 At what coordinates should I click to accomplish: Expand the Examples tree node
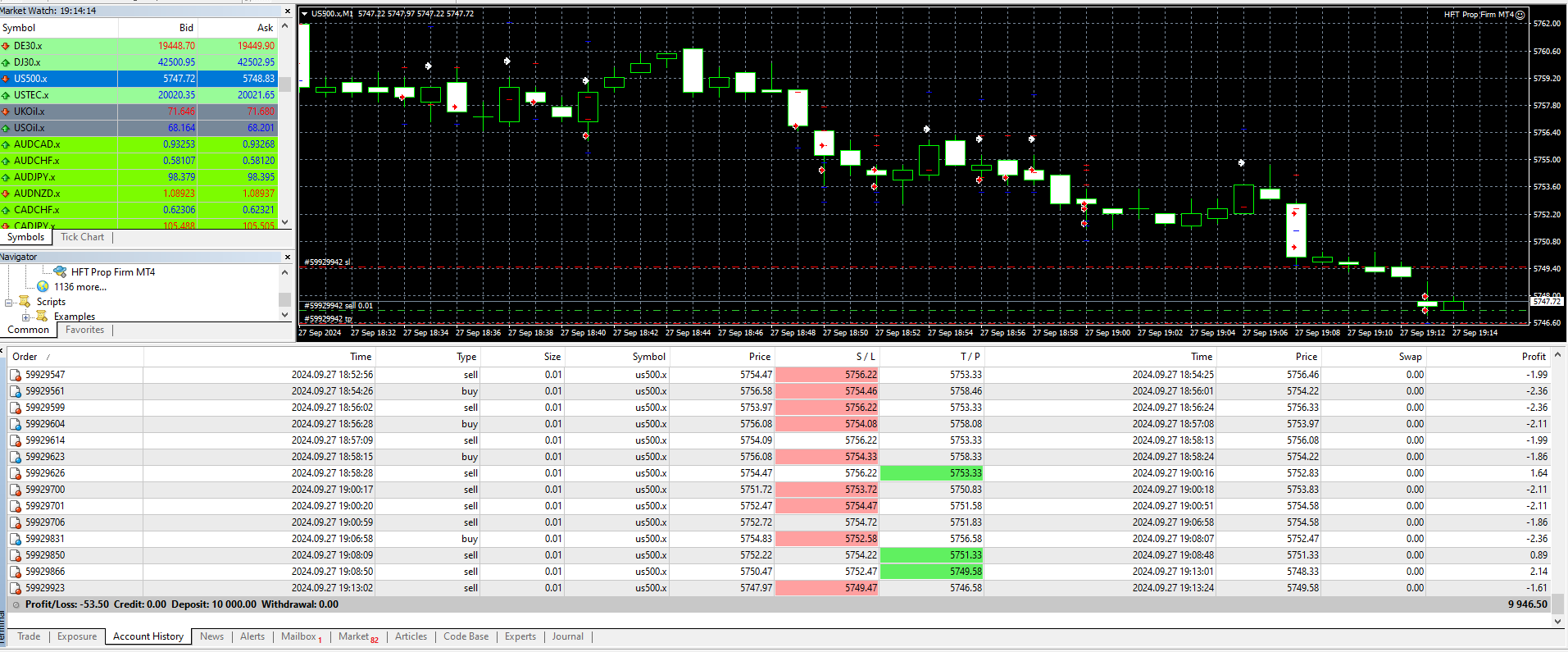point(25,317)
